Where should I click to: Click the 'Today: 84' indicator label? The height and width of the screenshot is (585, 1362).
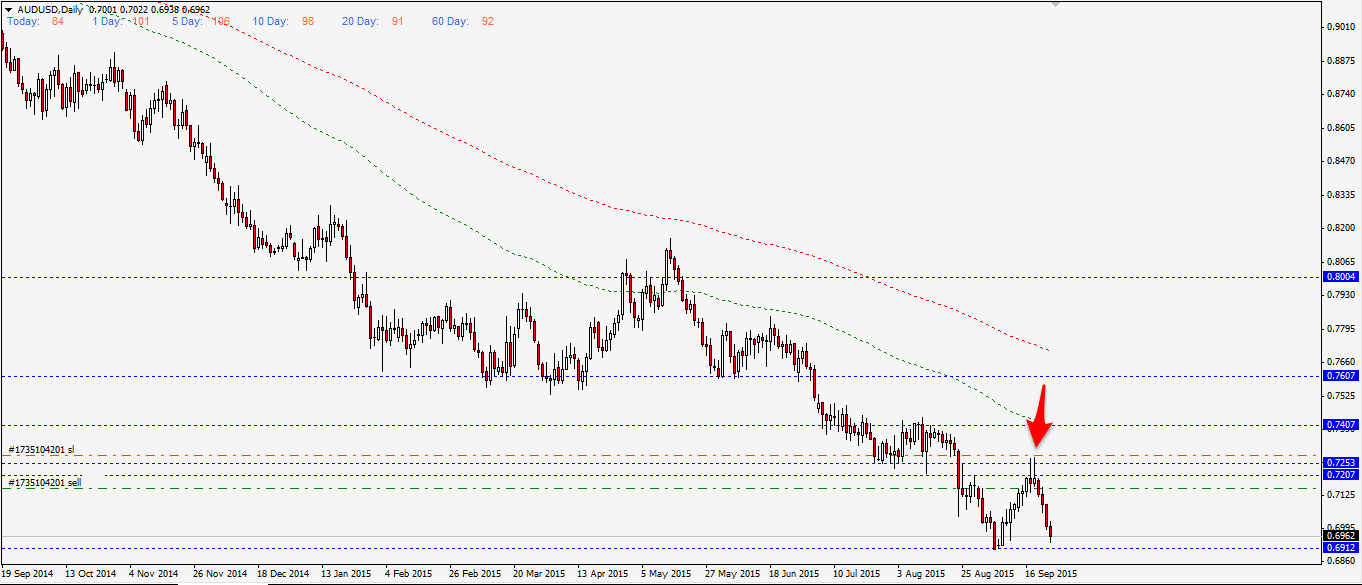tap(35, 21)
